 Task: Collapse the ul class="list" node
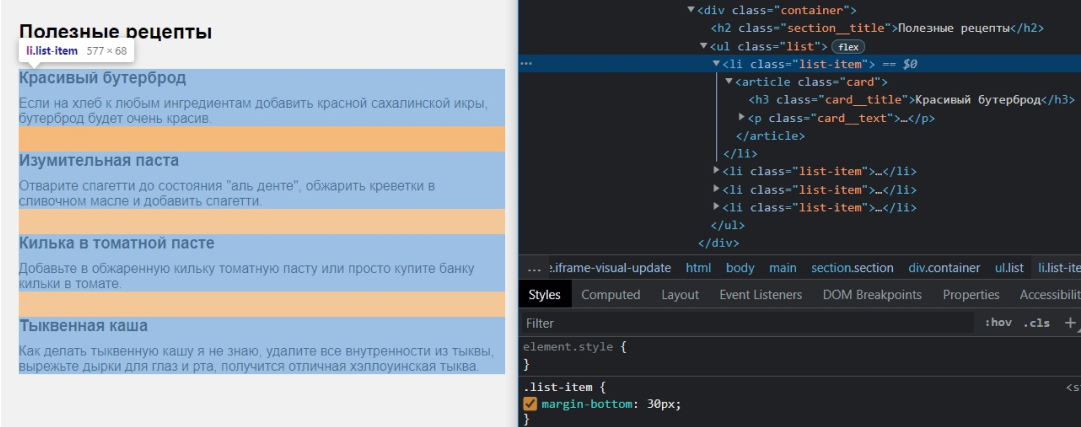click(x=703, y=47)
